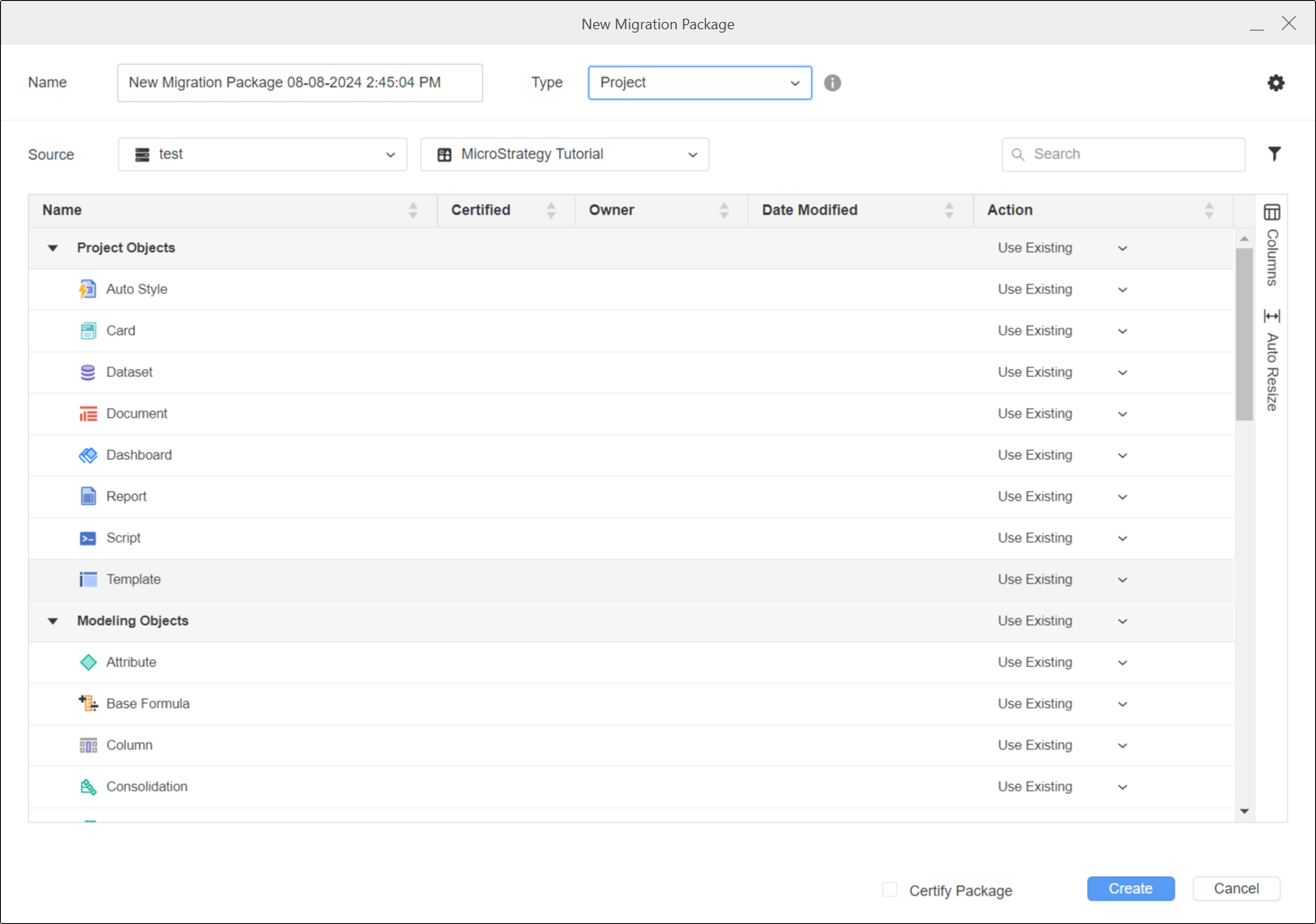Click the Script object icon
This screenshot has height=924, width=1316.
[x=88, y=538]
